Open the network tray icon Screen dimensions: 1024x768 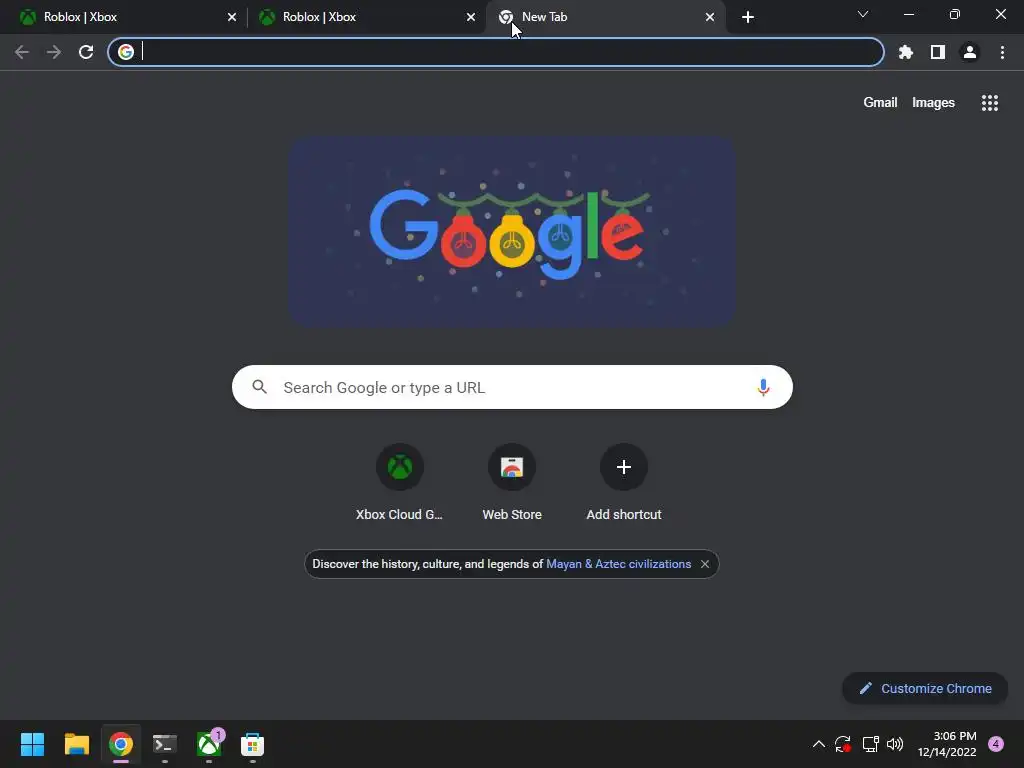tap(870, 744)
